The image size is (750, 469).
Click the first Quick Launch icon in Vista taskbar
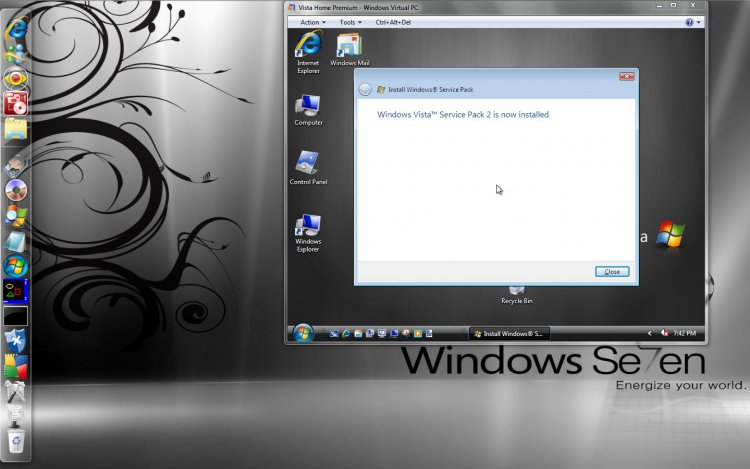[334, 333]
